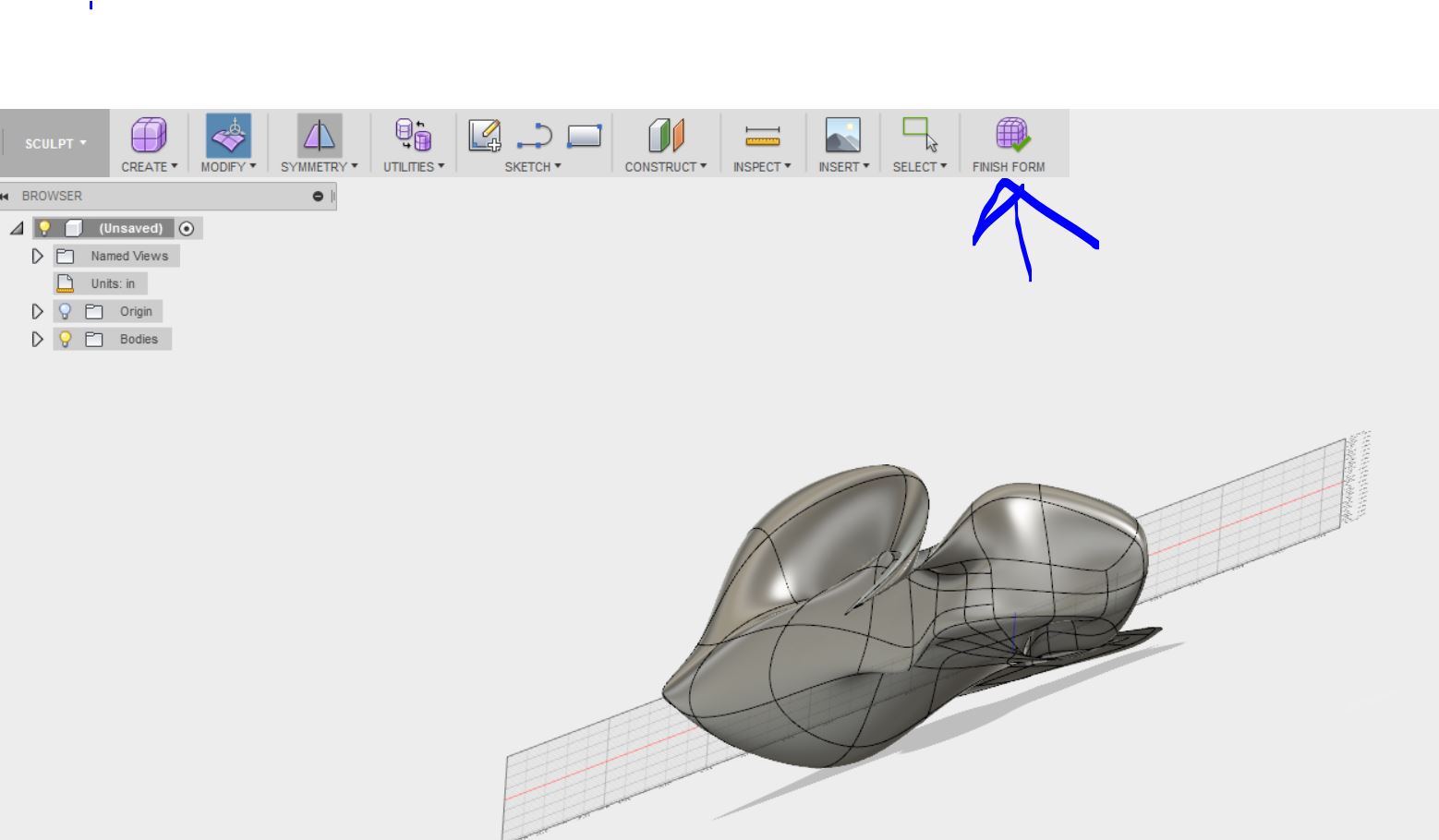Open the SYMMETRY dropdown menu

tap(319, 167)
